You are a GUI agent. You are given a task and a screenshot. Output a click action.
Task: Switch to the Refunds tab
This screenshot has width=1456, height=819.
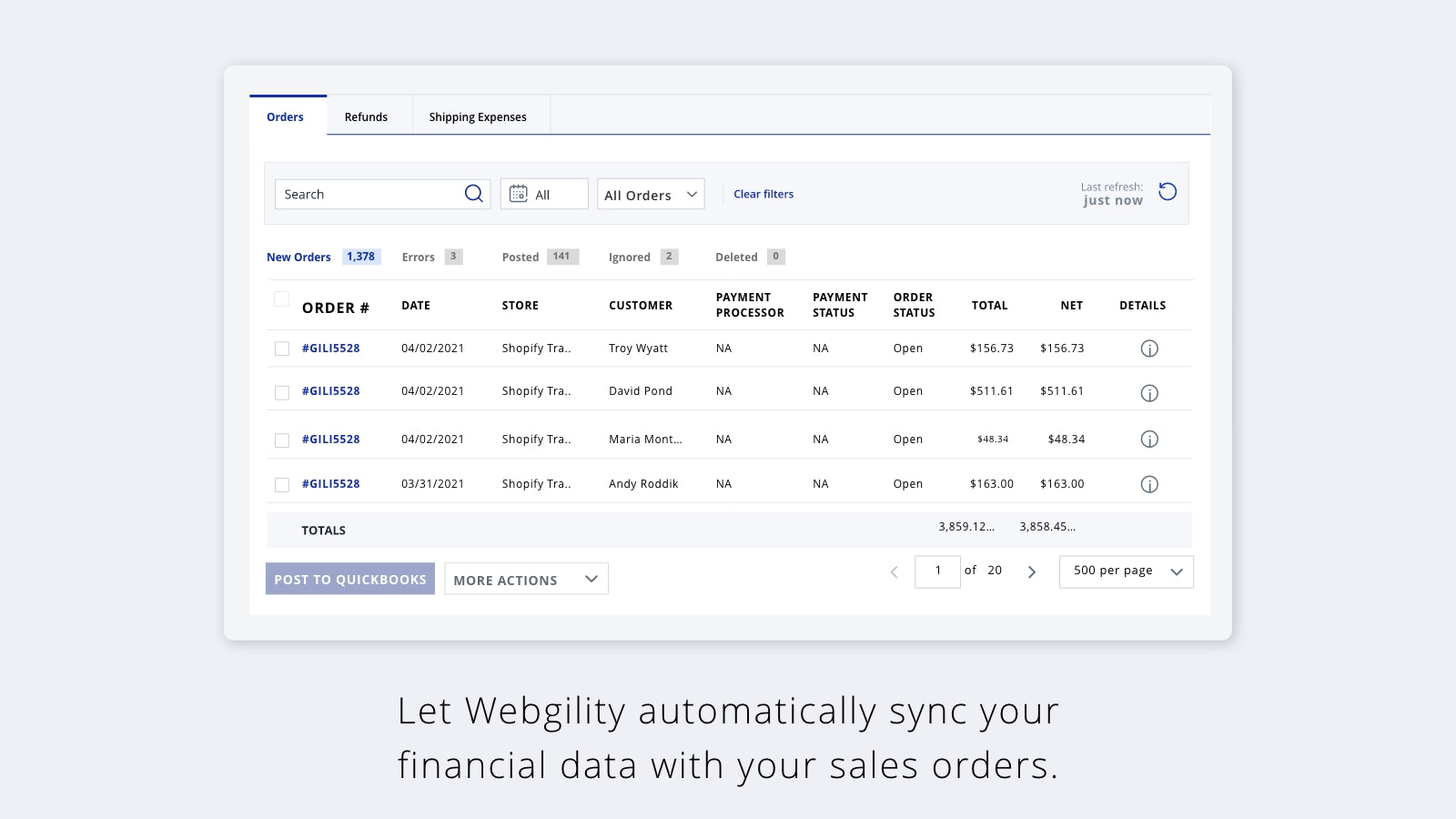(366, 117)
